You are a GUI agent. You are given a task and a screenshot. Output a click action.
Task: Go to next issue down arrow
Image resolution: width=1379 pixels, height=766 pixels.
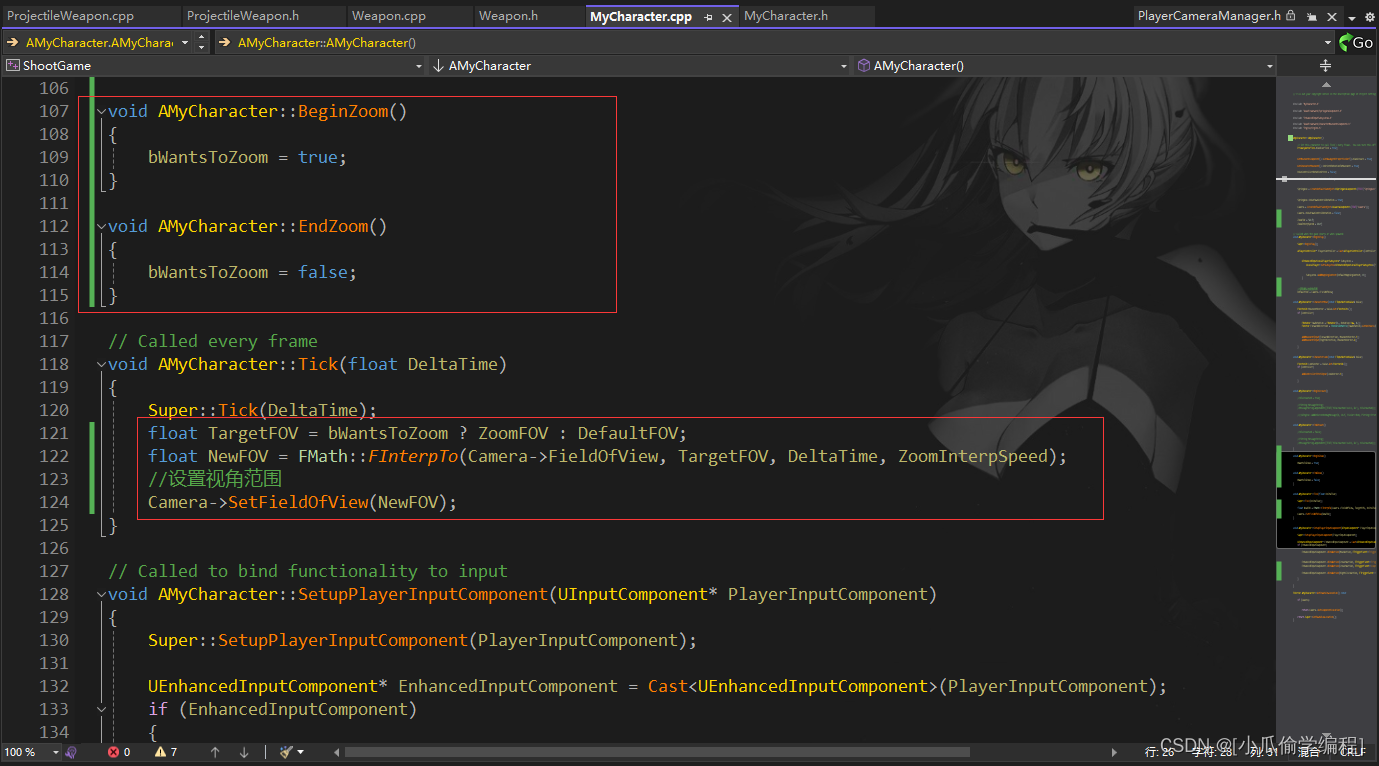tap(244, 752)
